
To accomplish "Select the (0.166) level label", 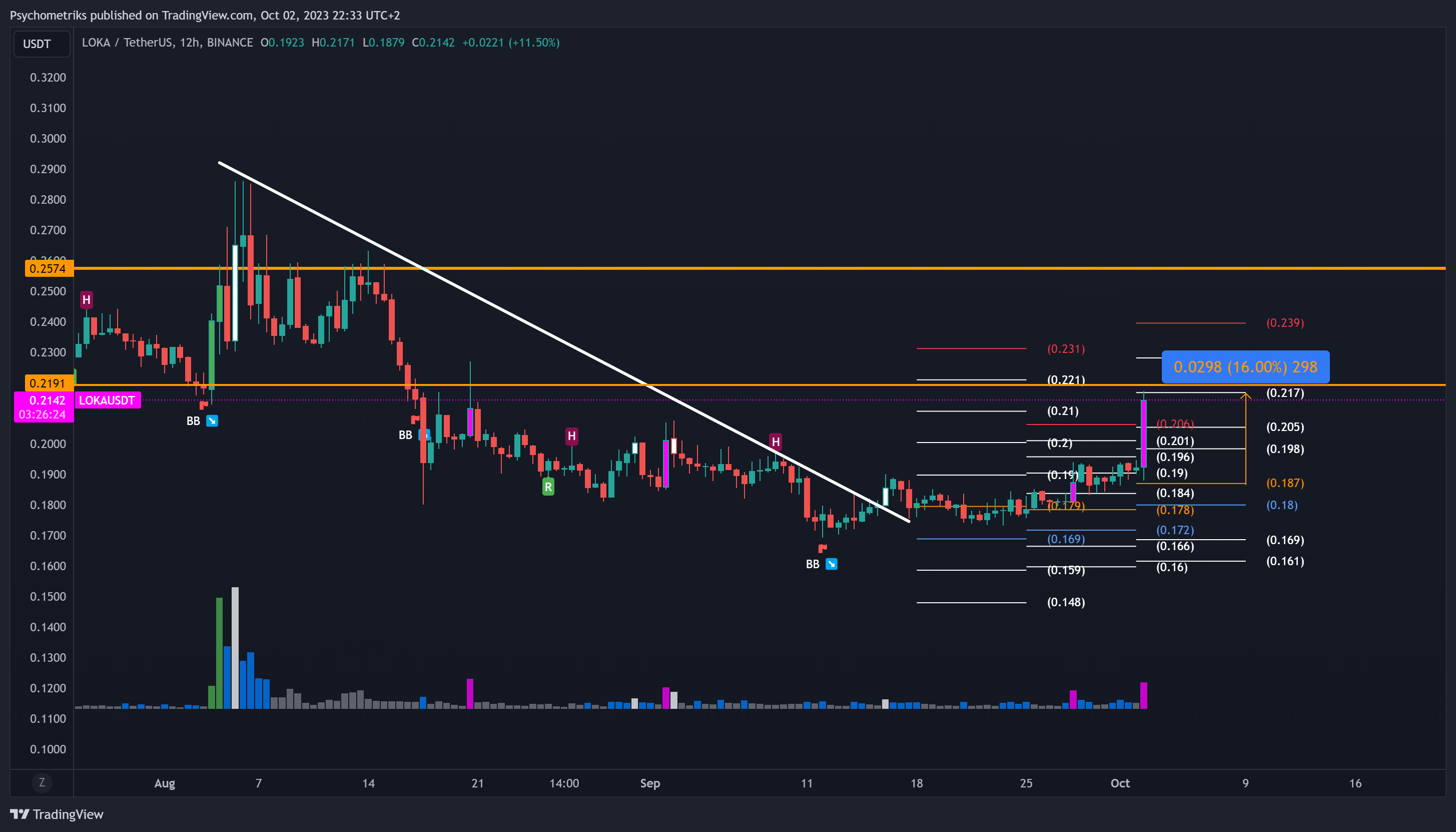I will point(1174,546).
